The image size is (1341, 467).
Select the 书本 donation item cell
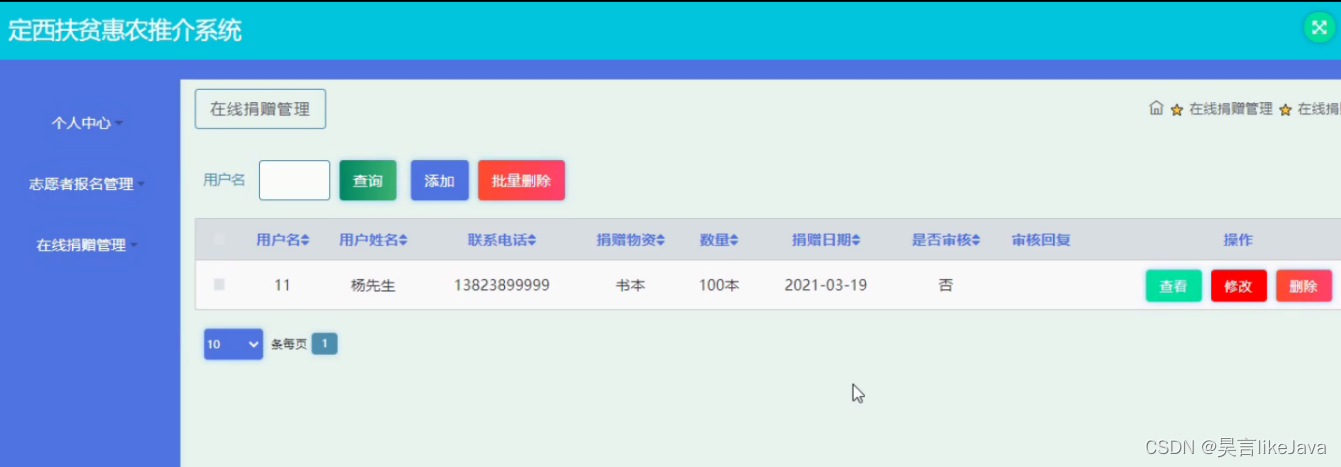coord(631,285)
